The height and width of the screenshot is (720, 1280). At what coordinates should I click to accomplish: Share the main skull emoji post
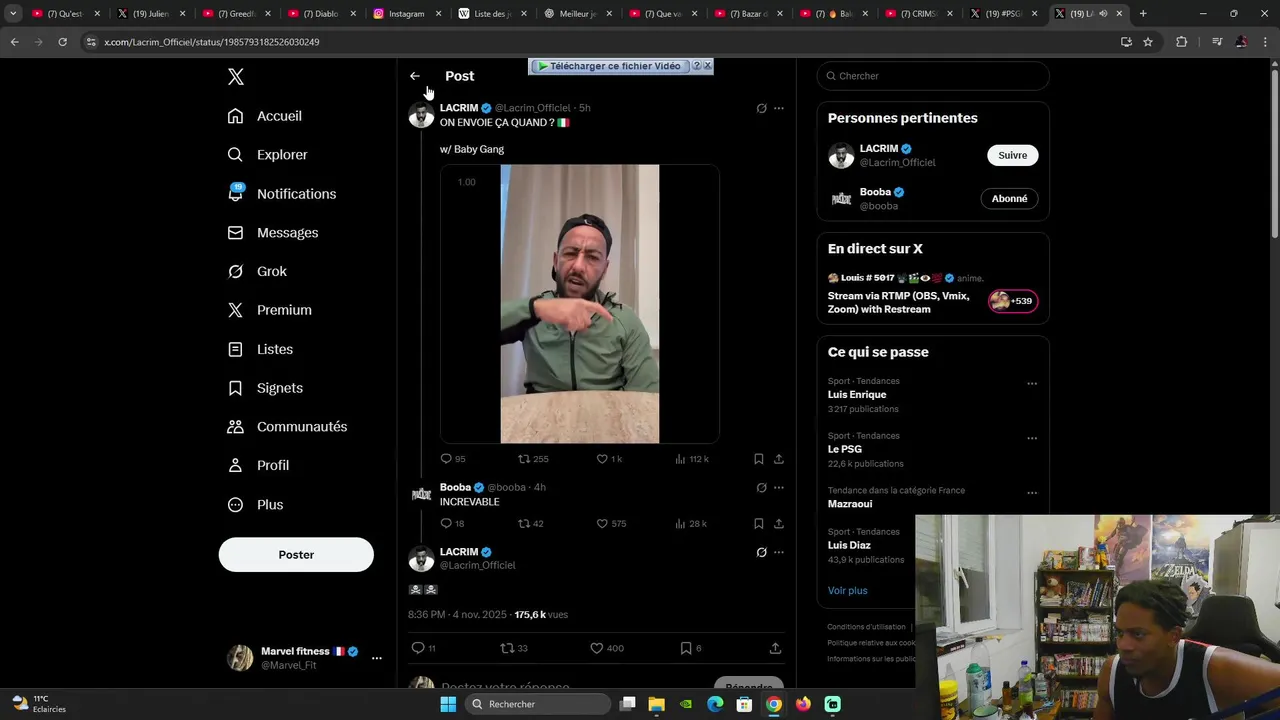click(775, 648)
